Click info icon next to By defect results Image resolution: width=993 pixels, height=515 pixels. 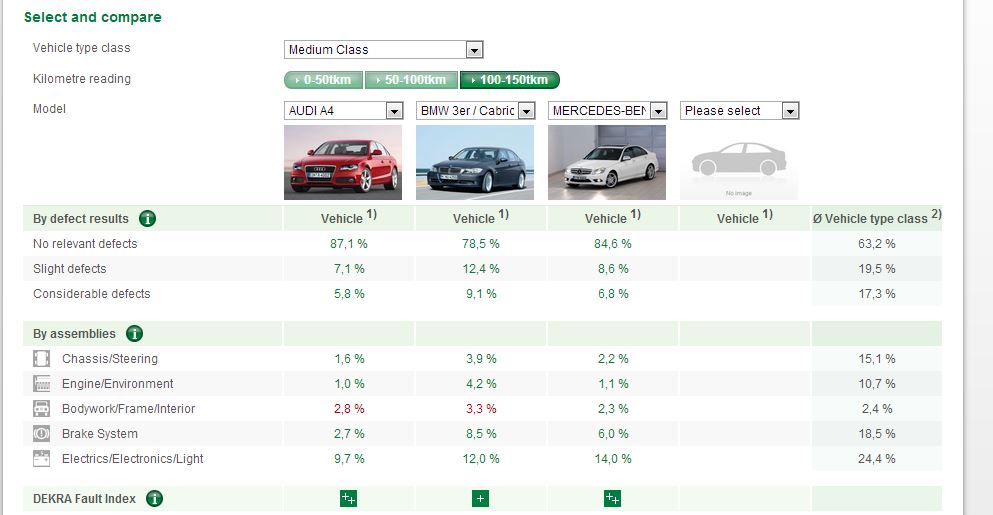click(x=147, y=219)
